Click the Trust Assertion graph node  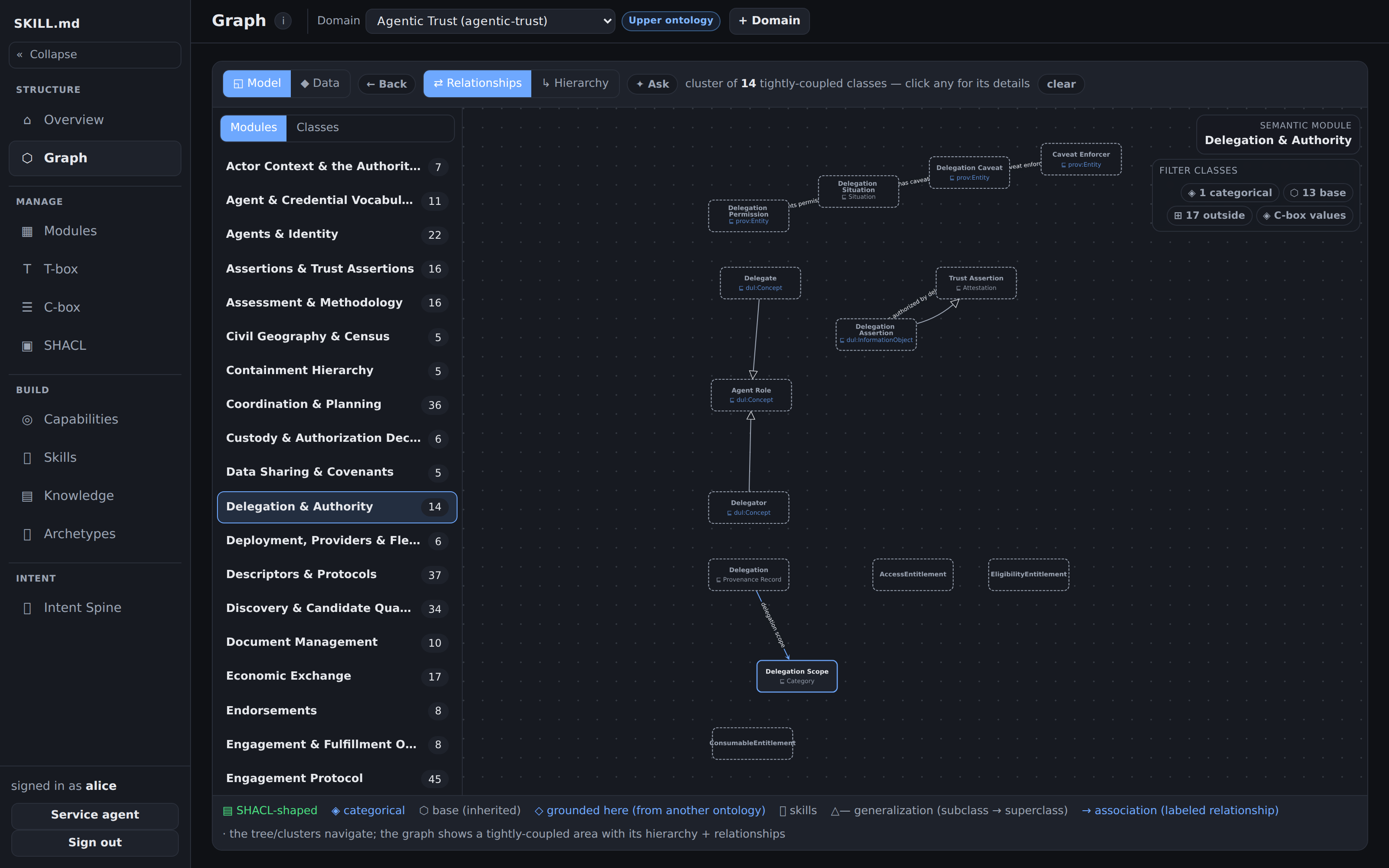[976, 283]
